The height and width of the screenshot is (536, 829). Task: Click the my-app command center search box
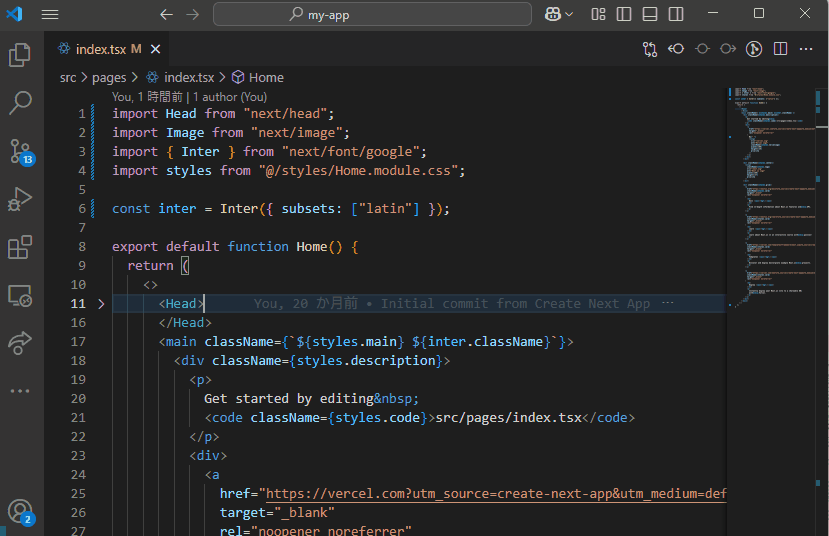[372, 14]
